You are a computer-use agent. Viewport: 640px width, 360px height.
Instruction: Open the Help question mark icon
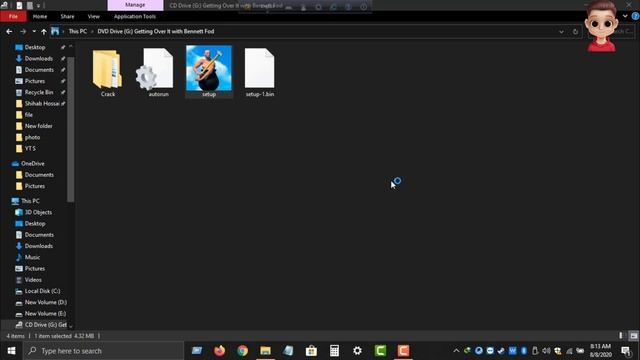[x=635, y=16]
